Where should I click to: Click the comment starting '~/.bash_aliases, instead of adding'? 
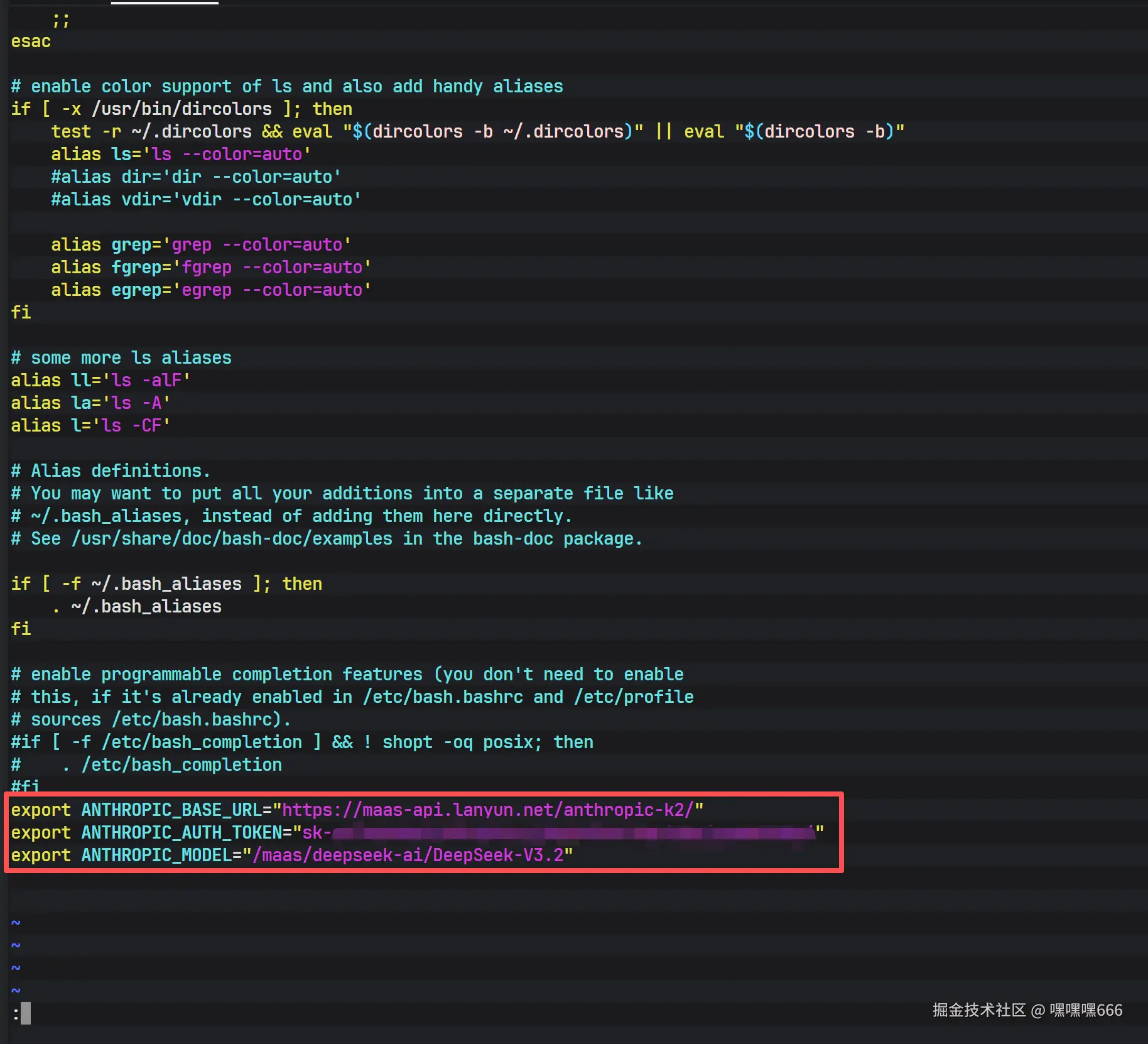pyautogui.click(x=292, y=516)
